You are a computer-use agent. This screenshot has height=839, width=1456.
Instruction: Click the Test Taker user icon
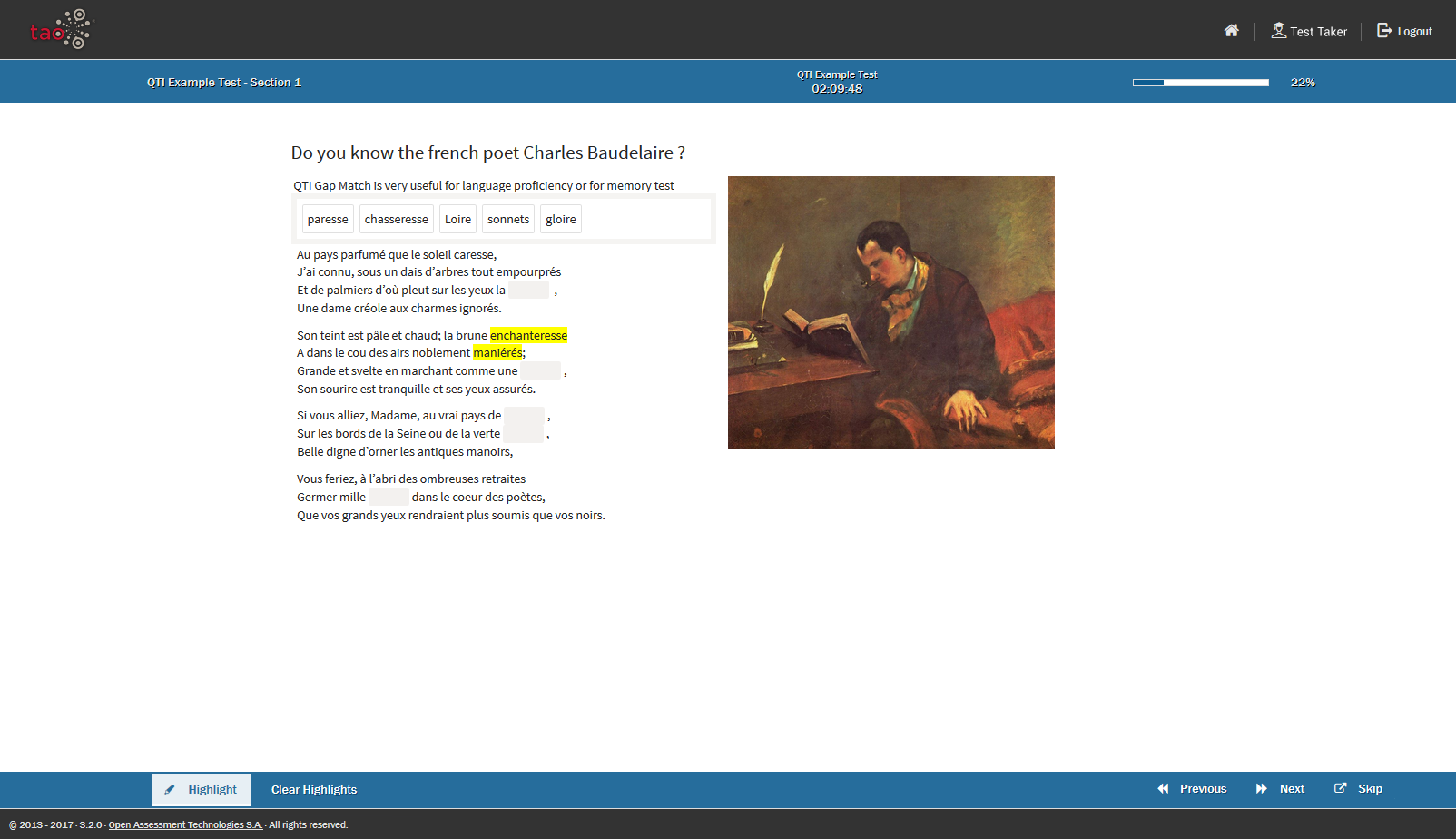pyautogui.click(x=1278, y=31)
